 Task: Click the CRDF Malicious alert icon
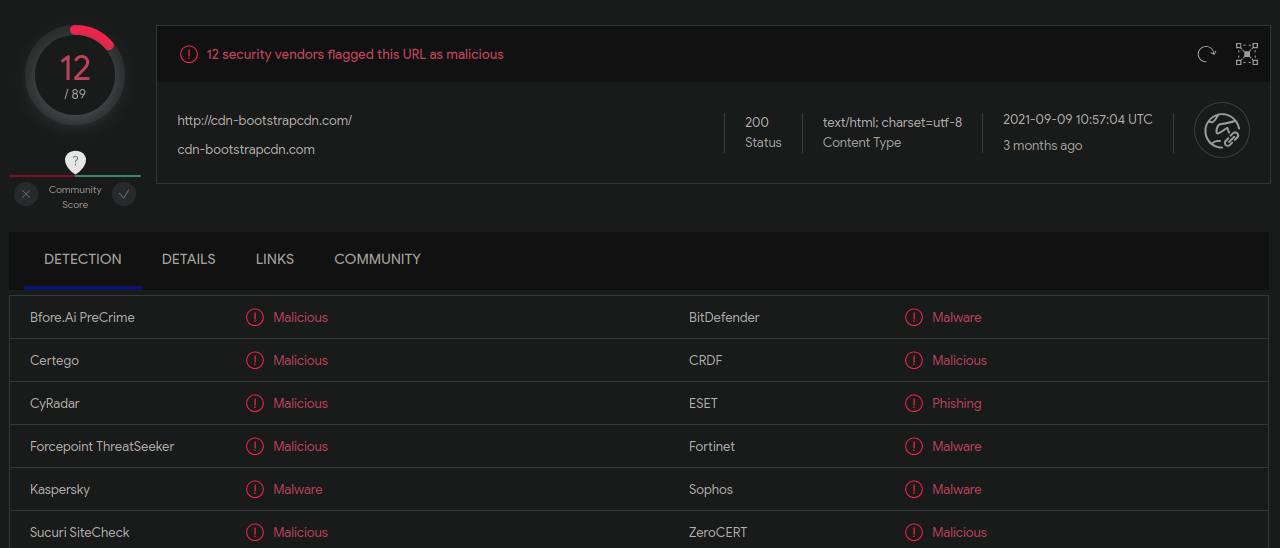click(x=914, y=360)
